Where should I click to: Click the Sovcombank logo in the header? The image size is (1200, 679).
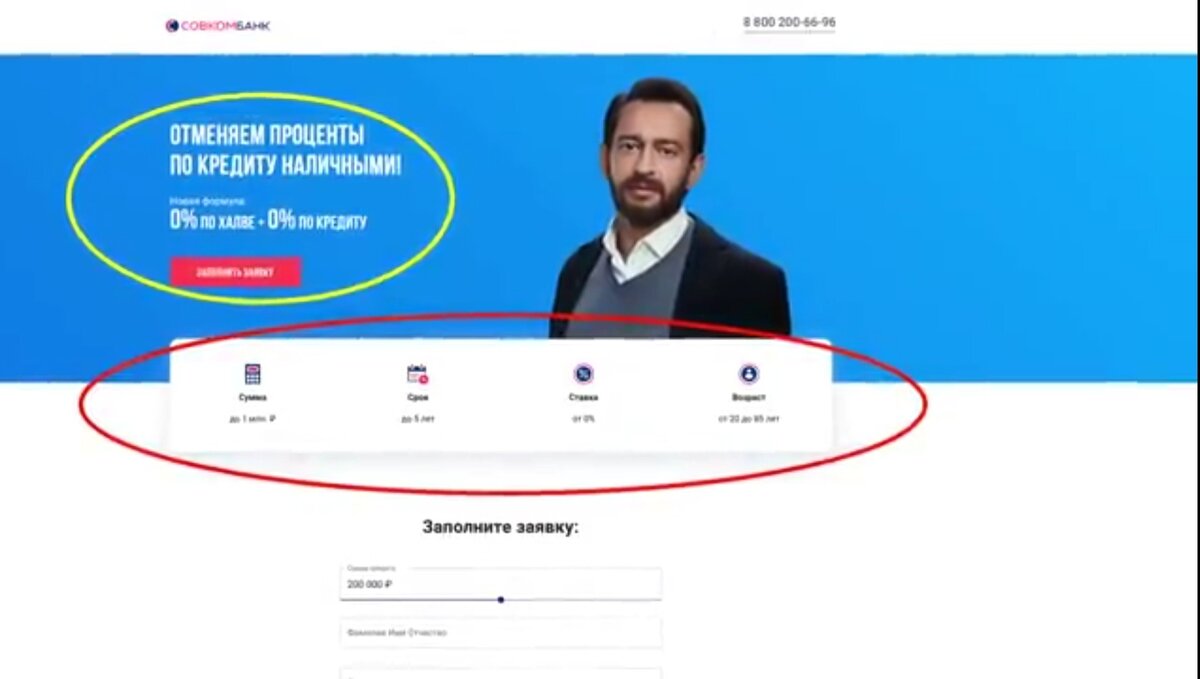pos(217,26)
